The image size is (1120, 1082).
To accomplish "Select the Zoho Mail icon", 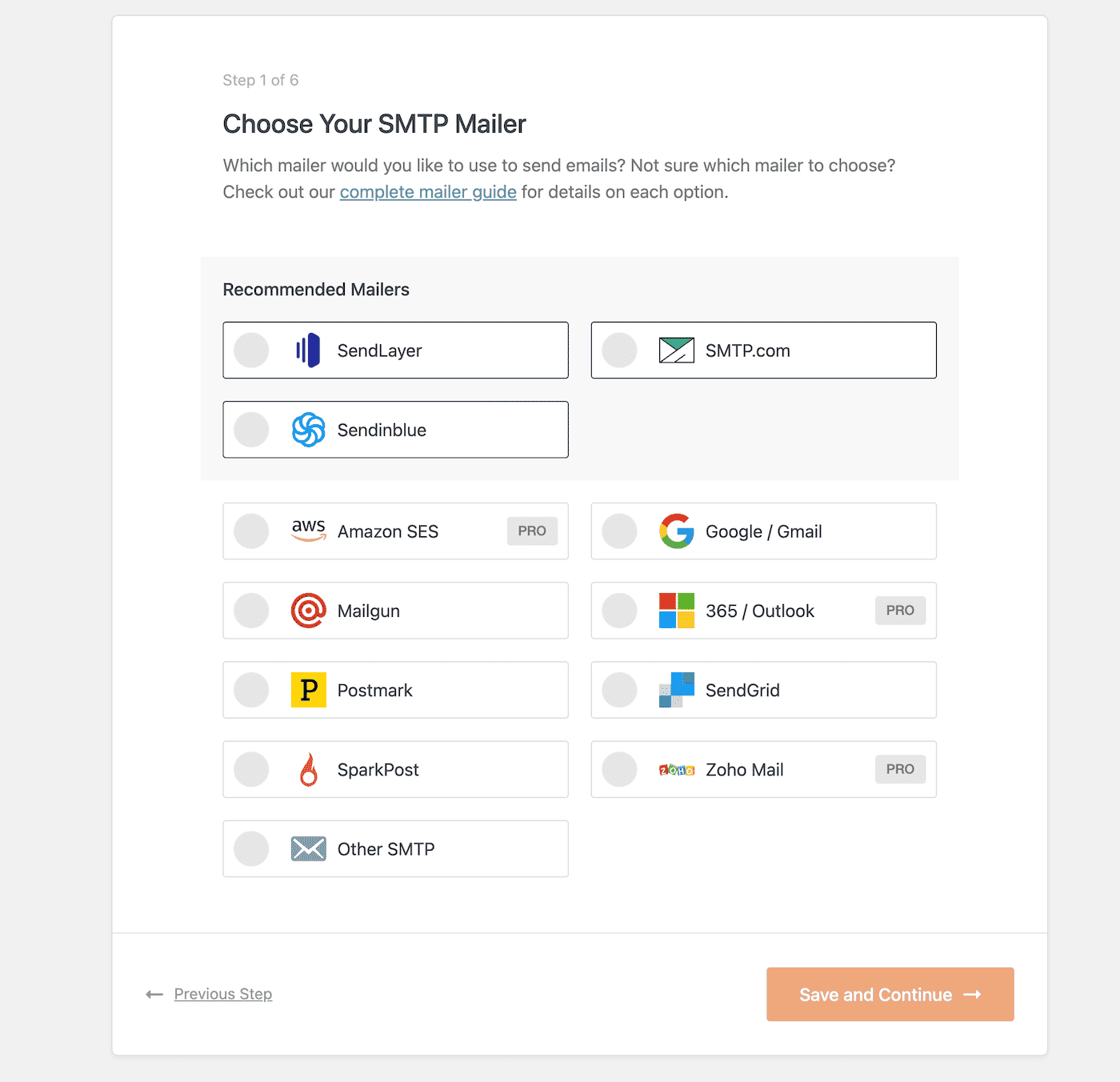I will point(677,769).
